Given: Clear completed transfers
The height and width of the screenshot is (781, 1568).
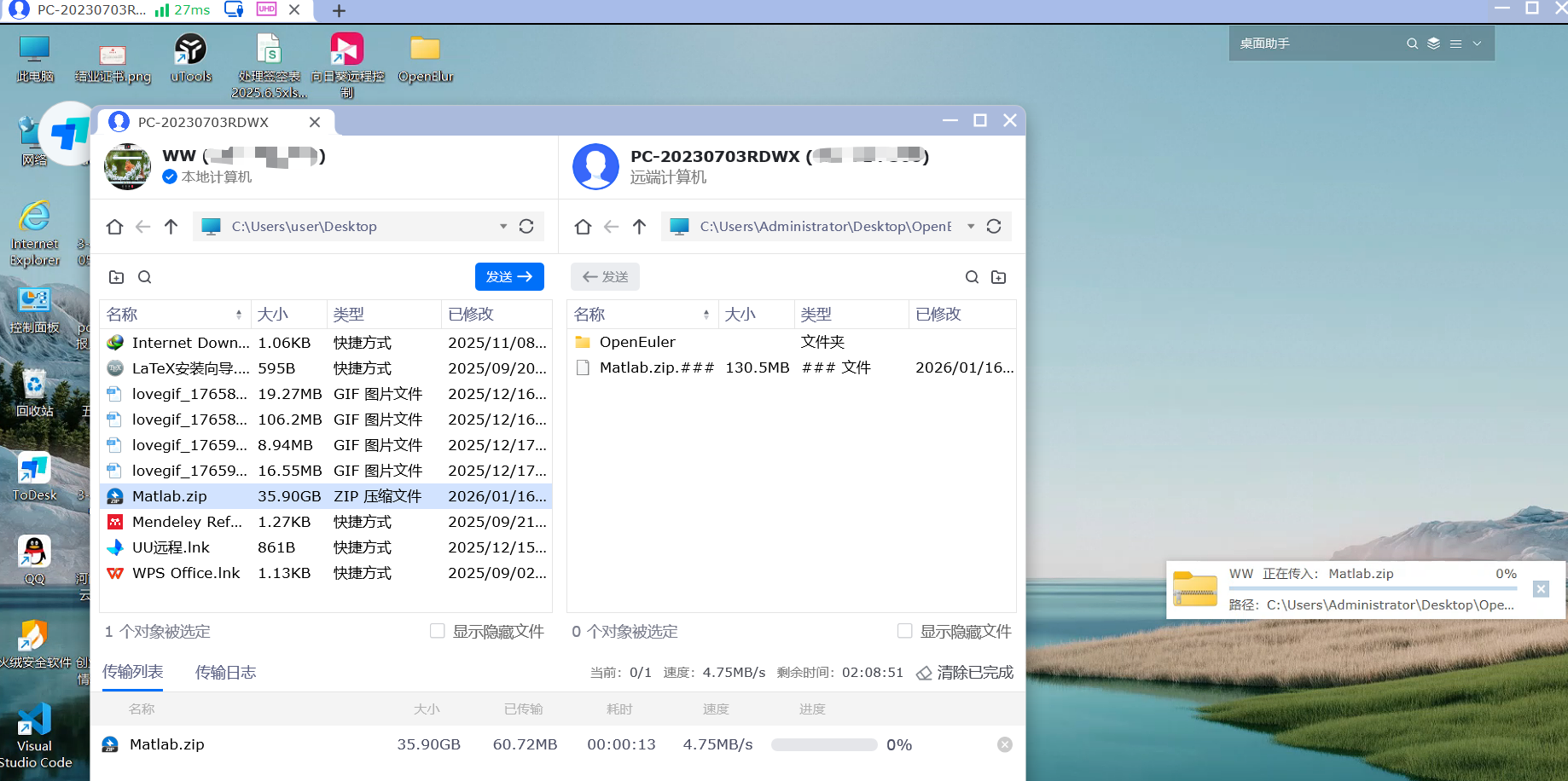Looking at the screenshot, I should click(x=965, y=673).
